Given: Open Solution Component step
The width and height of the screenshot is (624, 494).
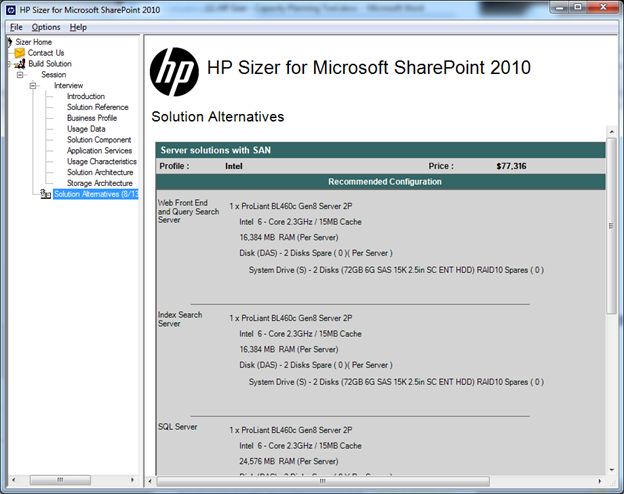Looking at the screenshot, I should (99, 140).
